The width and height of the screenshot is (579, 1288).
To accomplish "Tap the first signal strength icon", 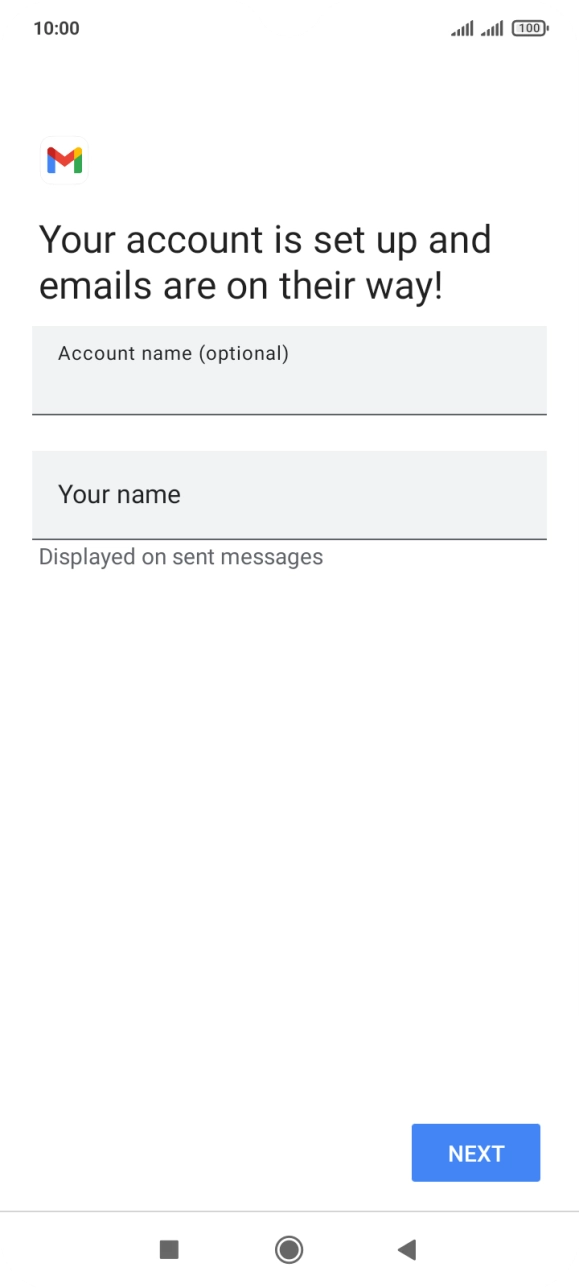I will click(462, 27).
